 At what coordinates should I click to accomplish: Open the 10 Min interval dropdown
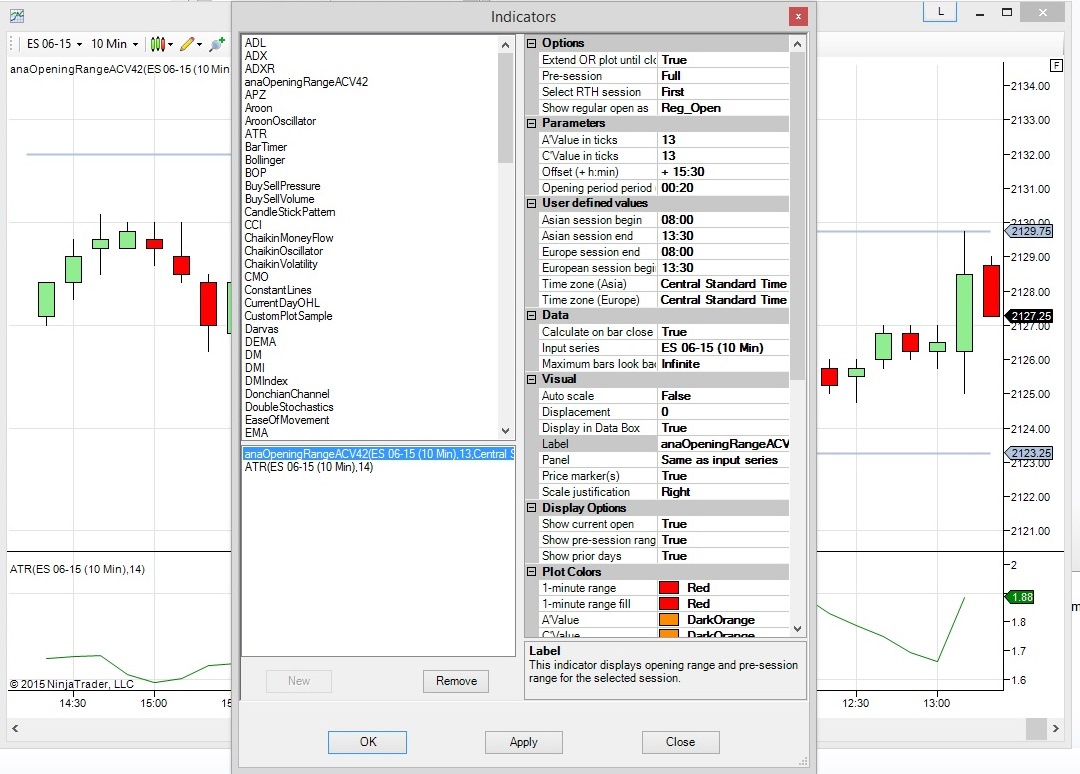tap(114, 44)
